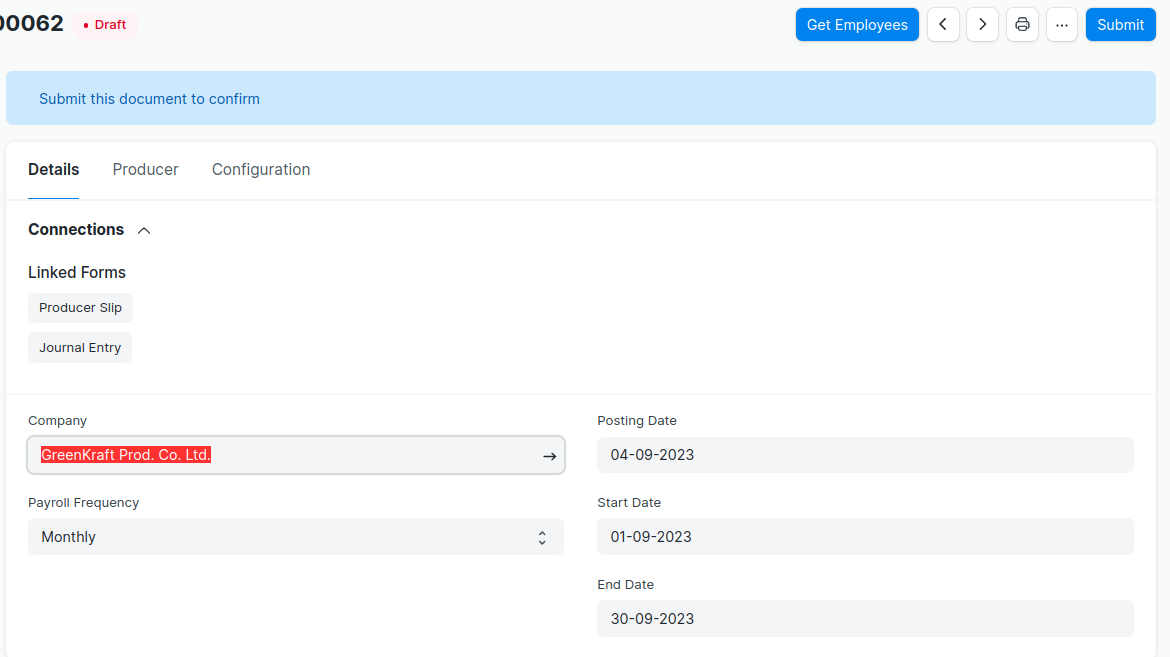
Task: Go to the previous document arrow
Action: [x=943, y=25]
